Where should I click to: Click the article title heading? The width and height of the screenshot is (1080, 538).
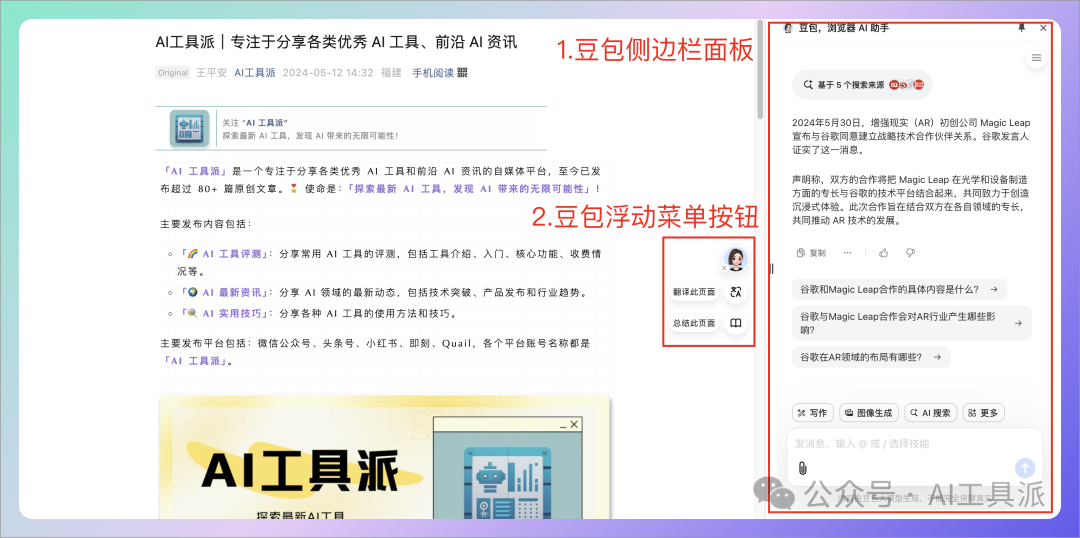(336, 42)
